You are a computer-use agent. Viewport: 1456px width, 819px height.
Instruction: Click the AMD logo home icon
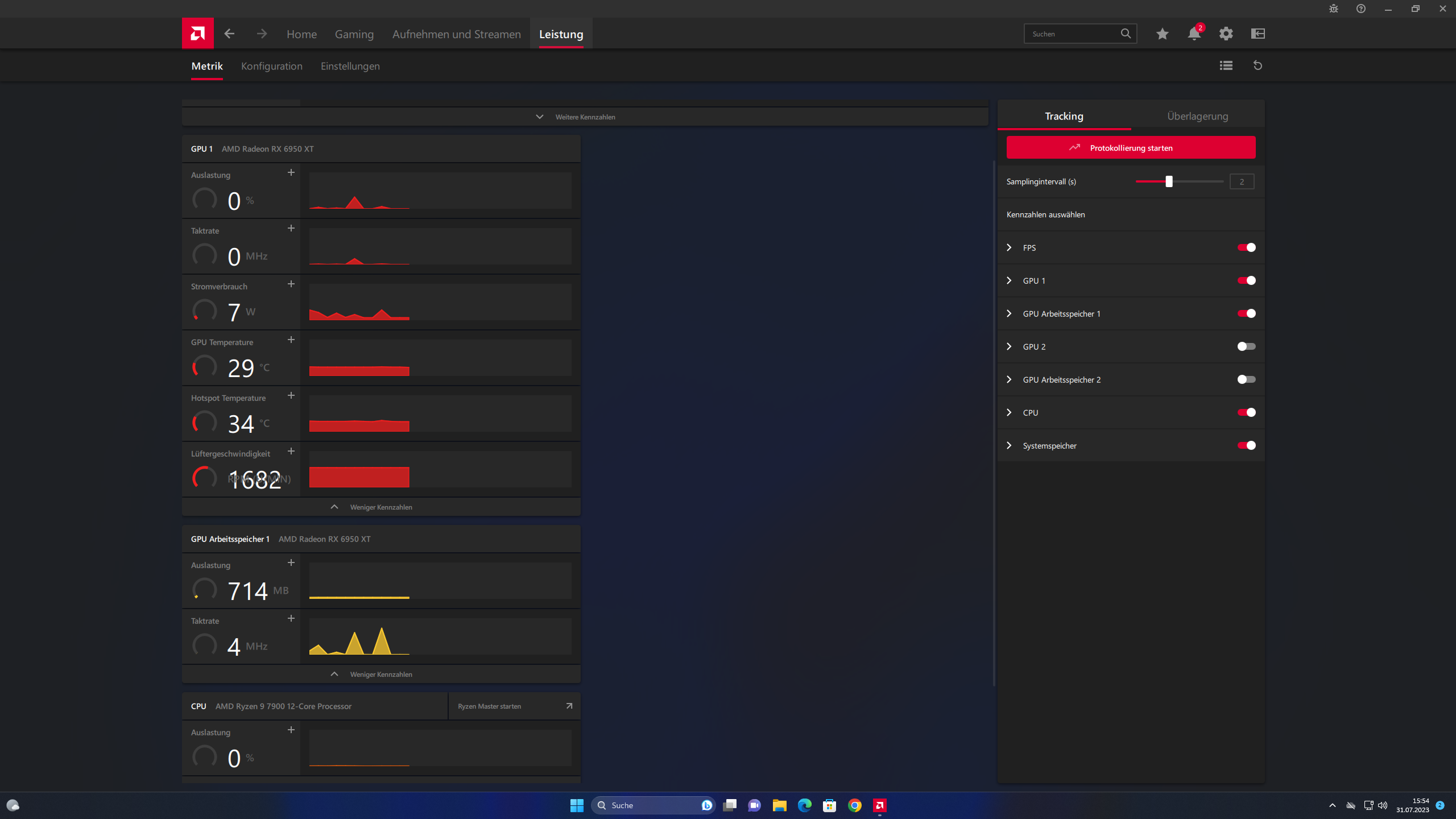pos(197,34)
